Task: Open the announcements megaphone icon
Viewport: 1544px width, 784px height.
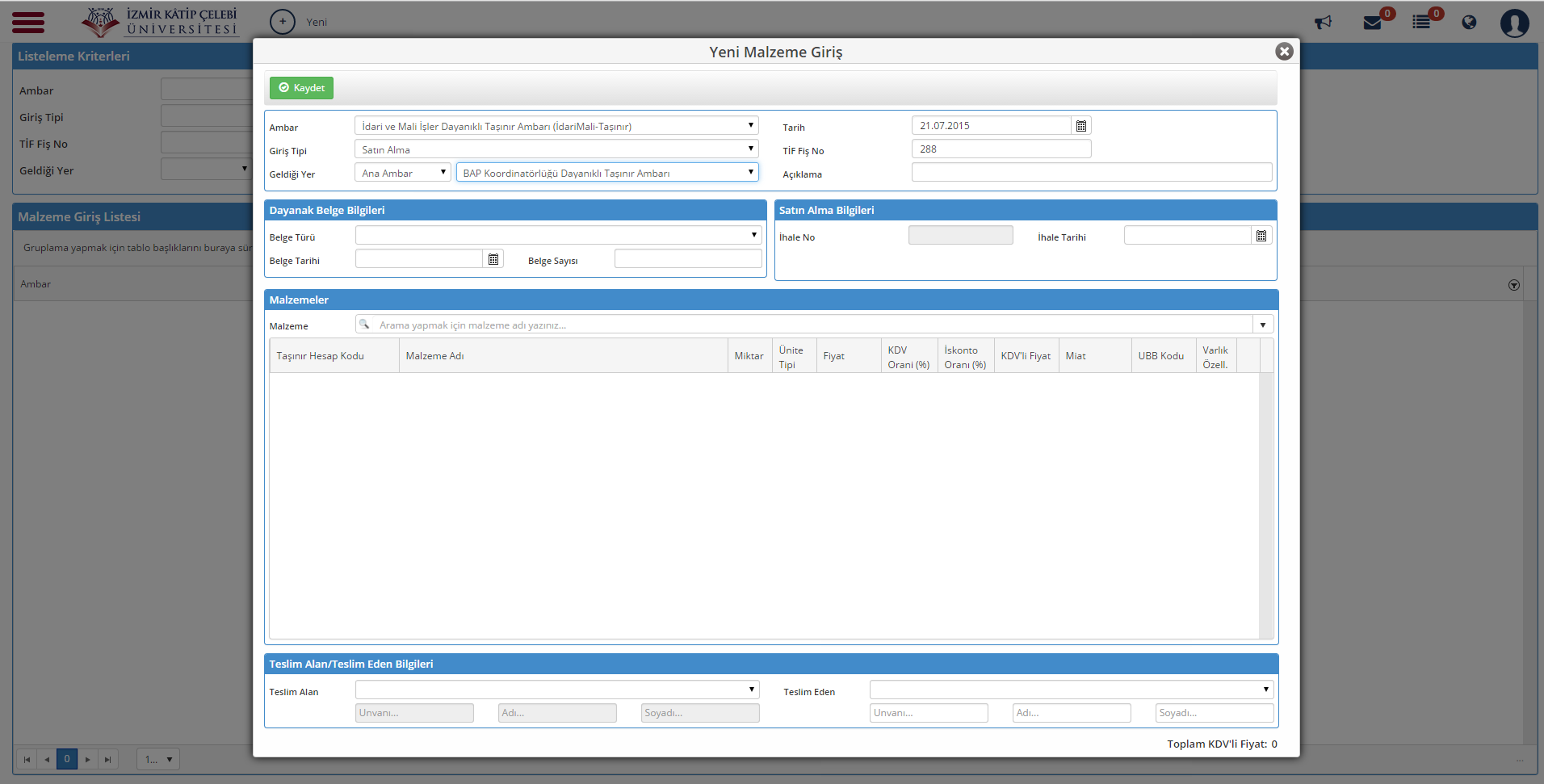Action: point(1323,22)
